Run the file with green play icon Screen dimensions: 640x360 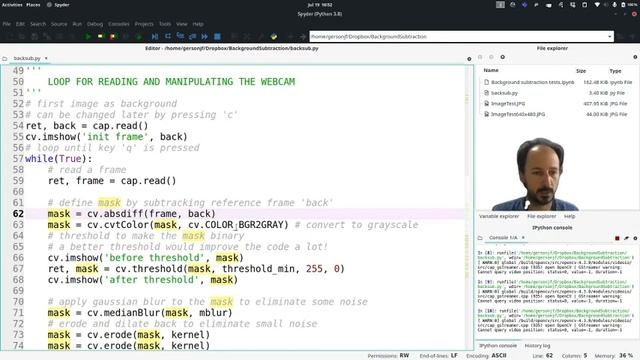[x=88, y=36]
